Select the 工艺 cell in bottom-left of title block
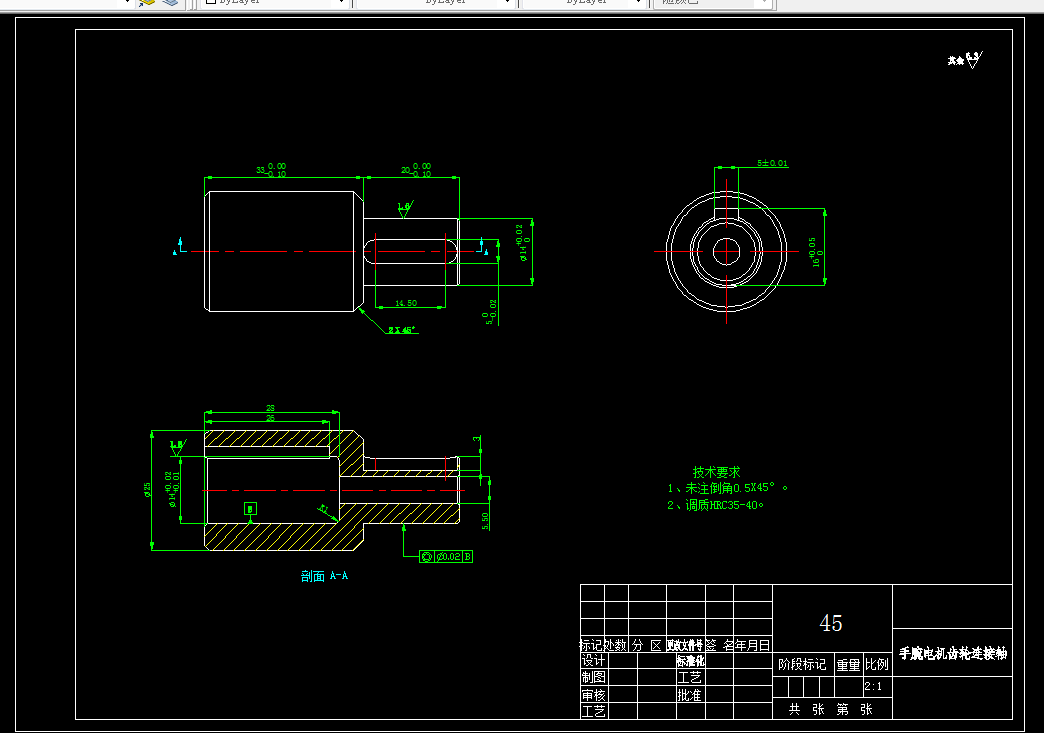Image resolution: width=1044 pixels, height=733 pixels. pyautogui.click(x=593, y=712)
